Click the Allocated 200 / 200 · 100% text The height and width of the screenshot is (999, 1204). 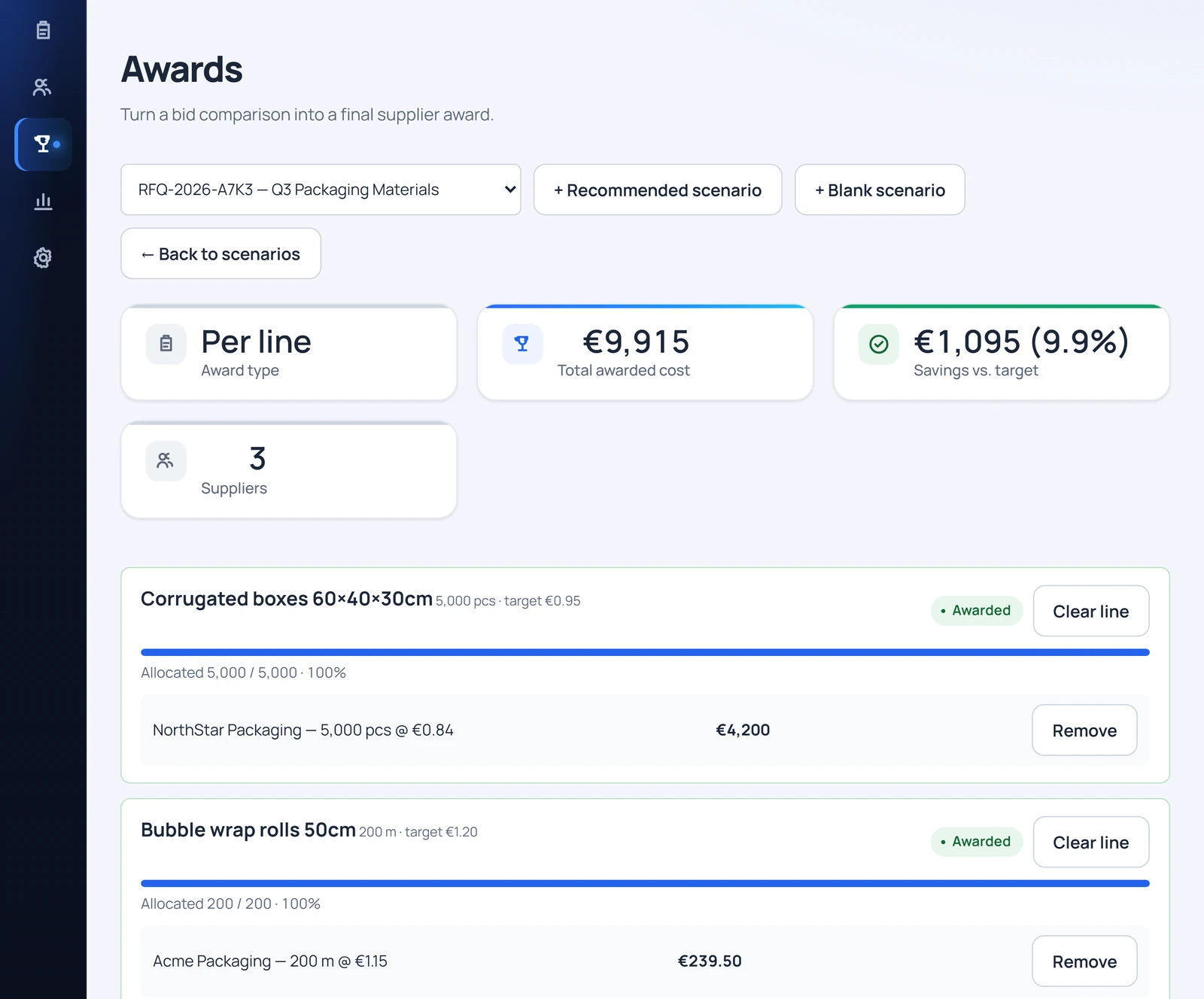click(x=230, y=903)
